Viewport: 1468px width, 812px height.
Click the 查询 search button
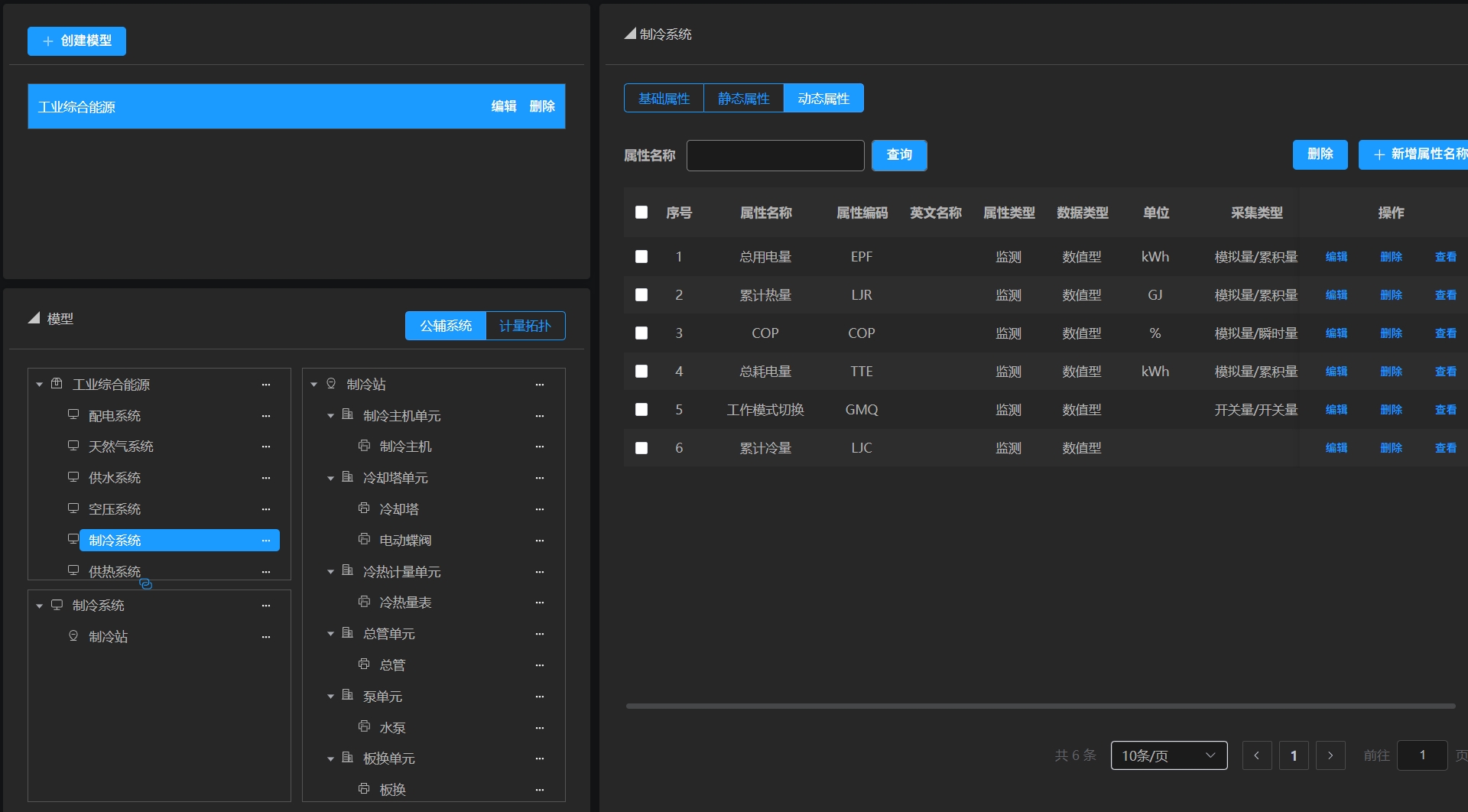(899, 155)
